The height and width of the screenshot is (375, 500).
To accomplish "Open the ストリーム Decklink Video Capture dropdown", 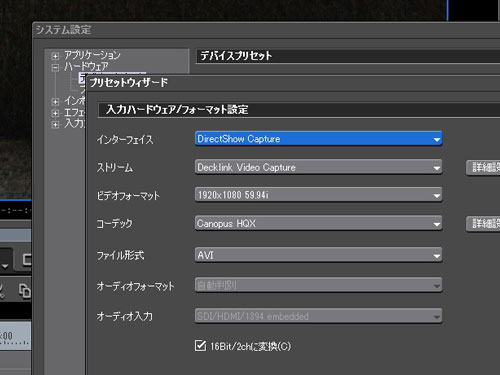I will tap(318, 167).
